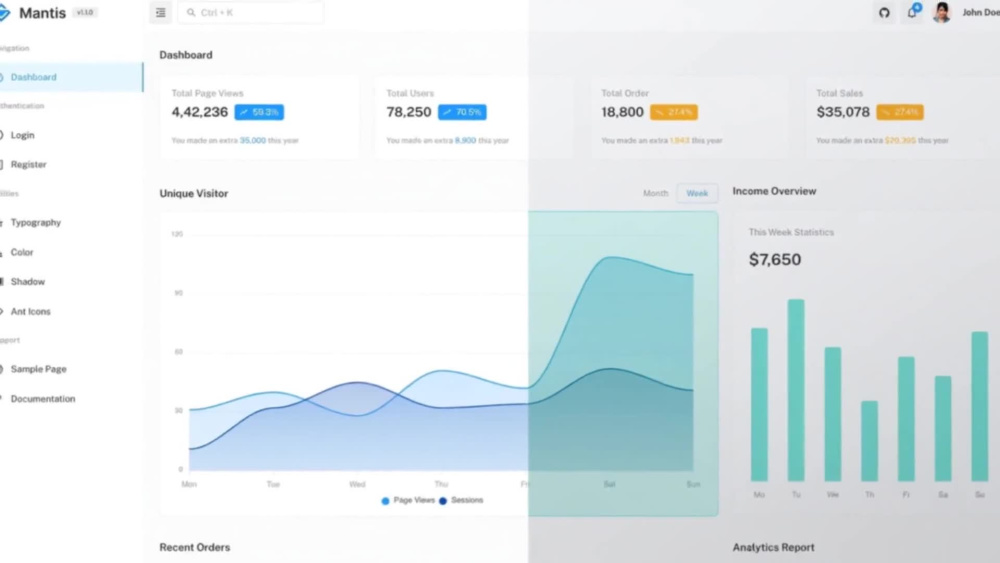Viewport: 1000px width, 563px height.
Task: Click the Page Views legend marker
Action: pos(385,501)
